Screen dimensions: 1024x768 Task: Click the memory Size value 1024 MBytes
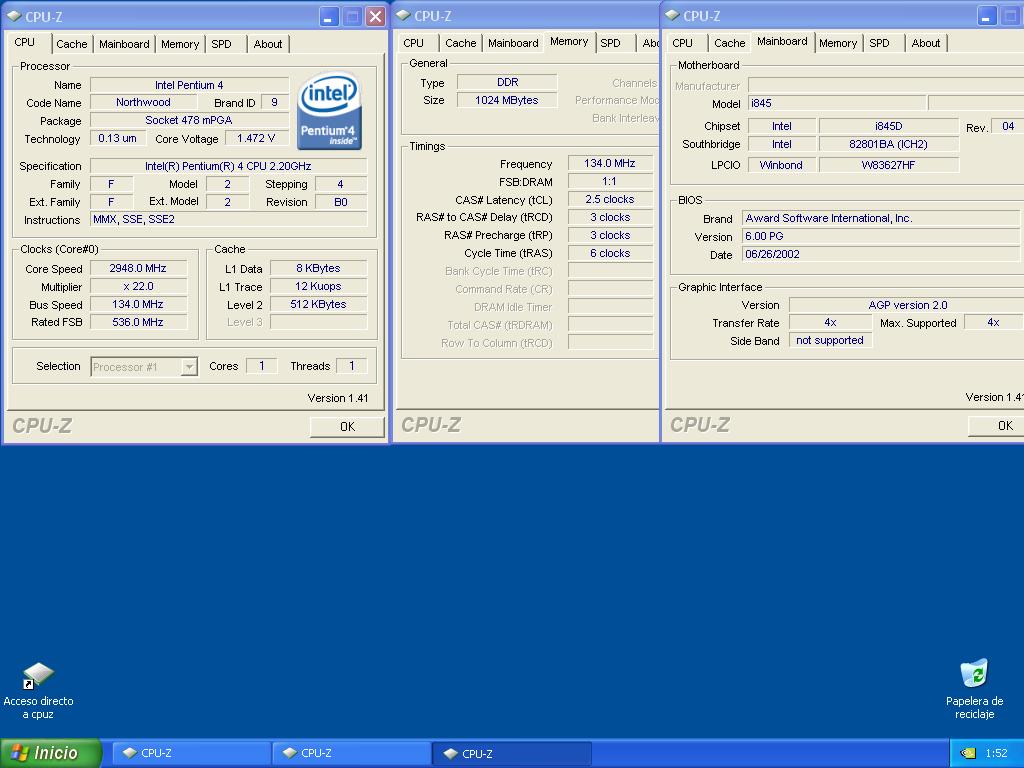point(507,100)
